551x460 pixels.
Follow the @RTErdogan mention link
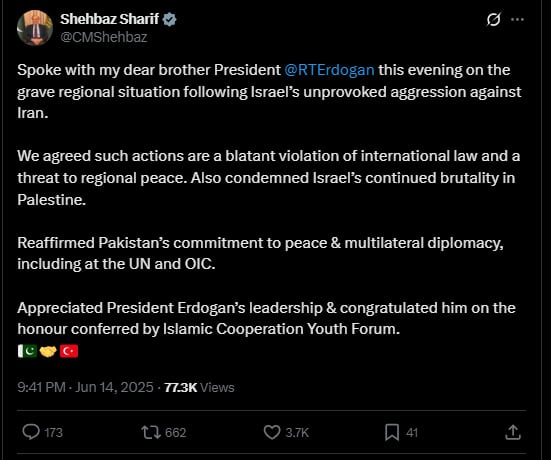pos(329,70)
